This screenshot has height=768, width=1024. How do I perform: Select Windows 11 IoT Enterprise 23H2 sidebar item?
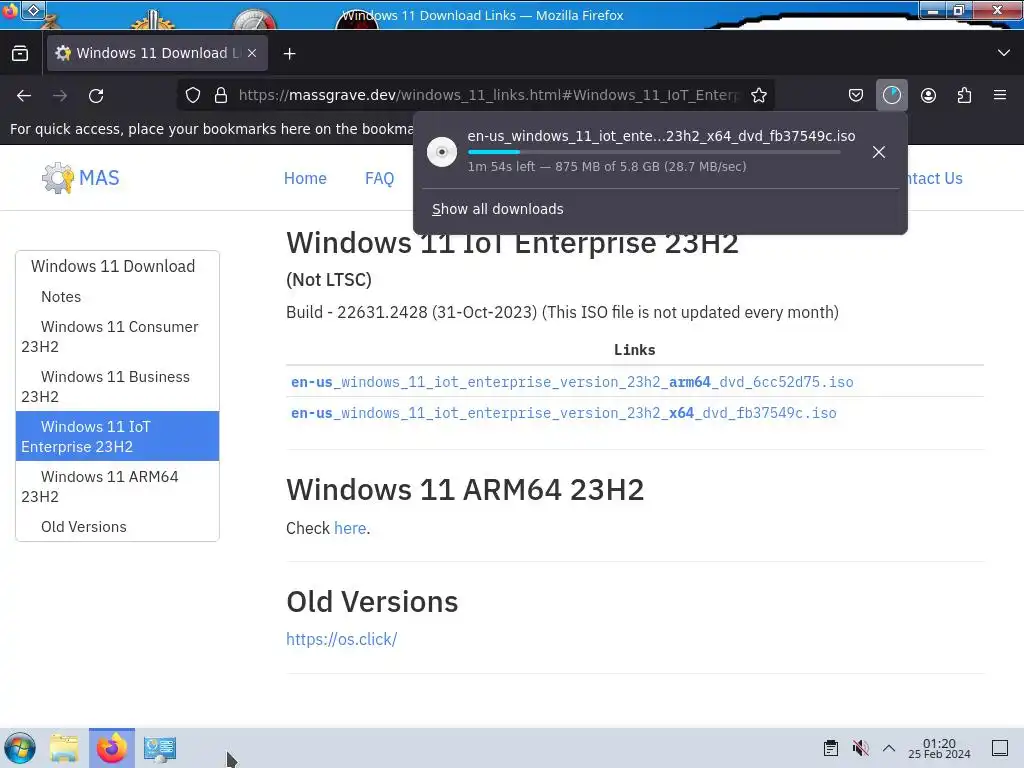118,436
